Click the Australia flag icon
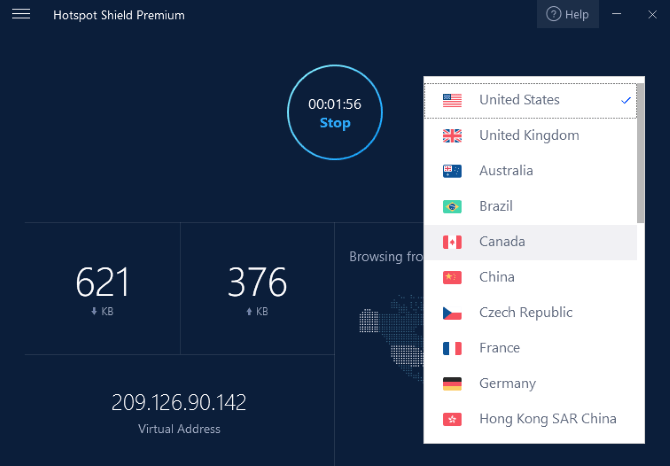670x466 pixels. [x=452, y=171]
